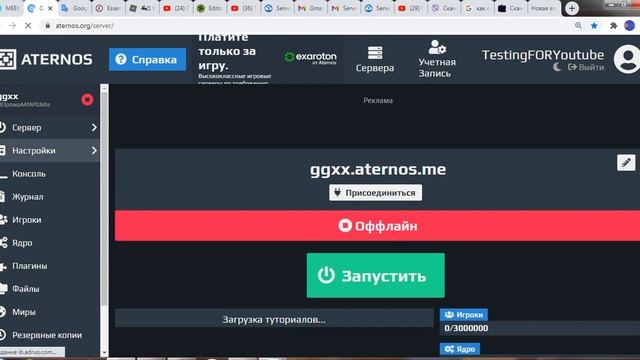Image resolution: width=640 pixels, height=360 pixels.
Task: Click the sidebar scroll up arrow
Action: [104, 88]
